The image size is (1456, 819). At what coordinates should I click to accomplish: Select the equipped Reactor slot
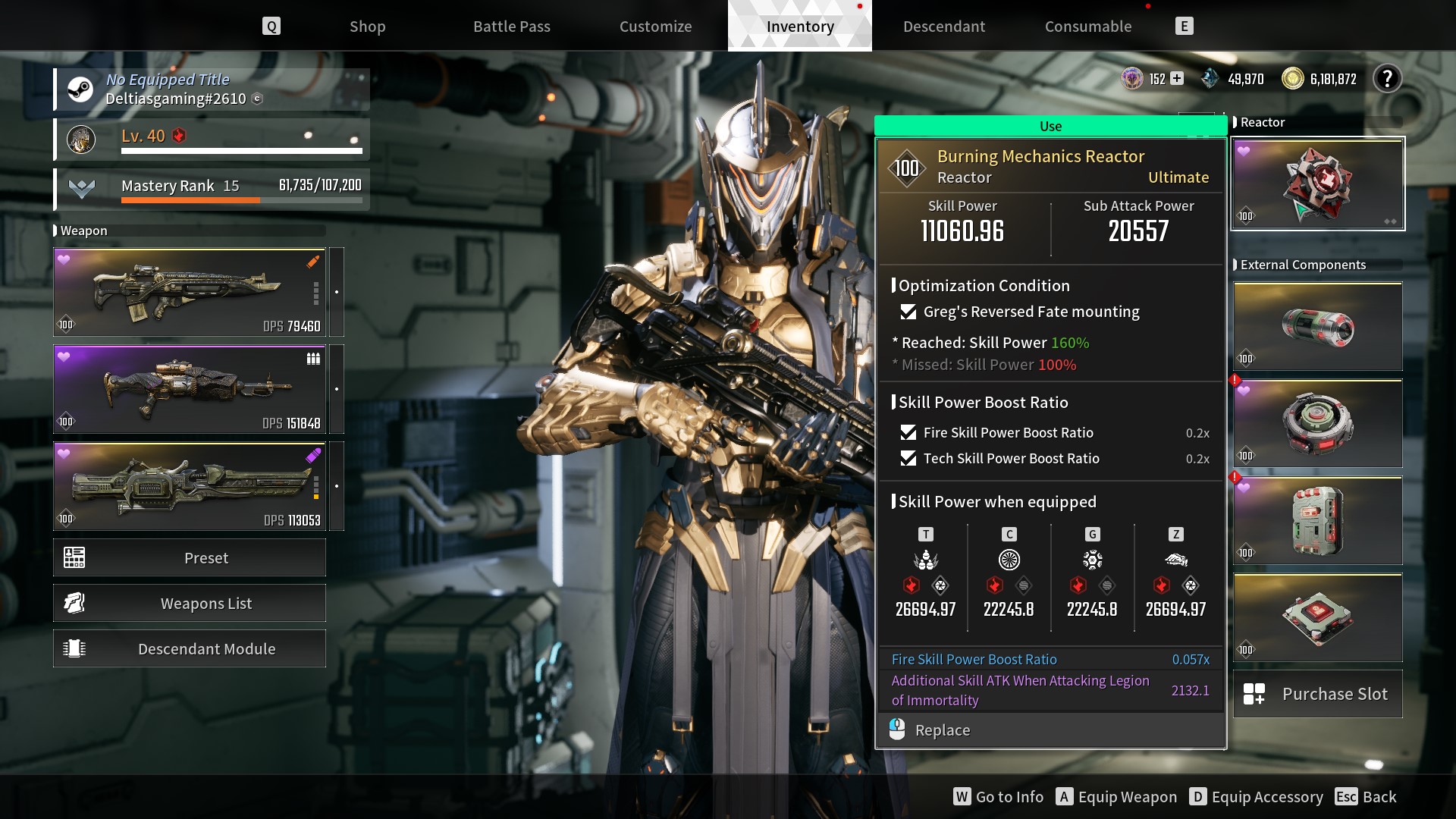point(1318,184)
